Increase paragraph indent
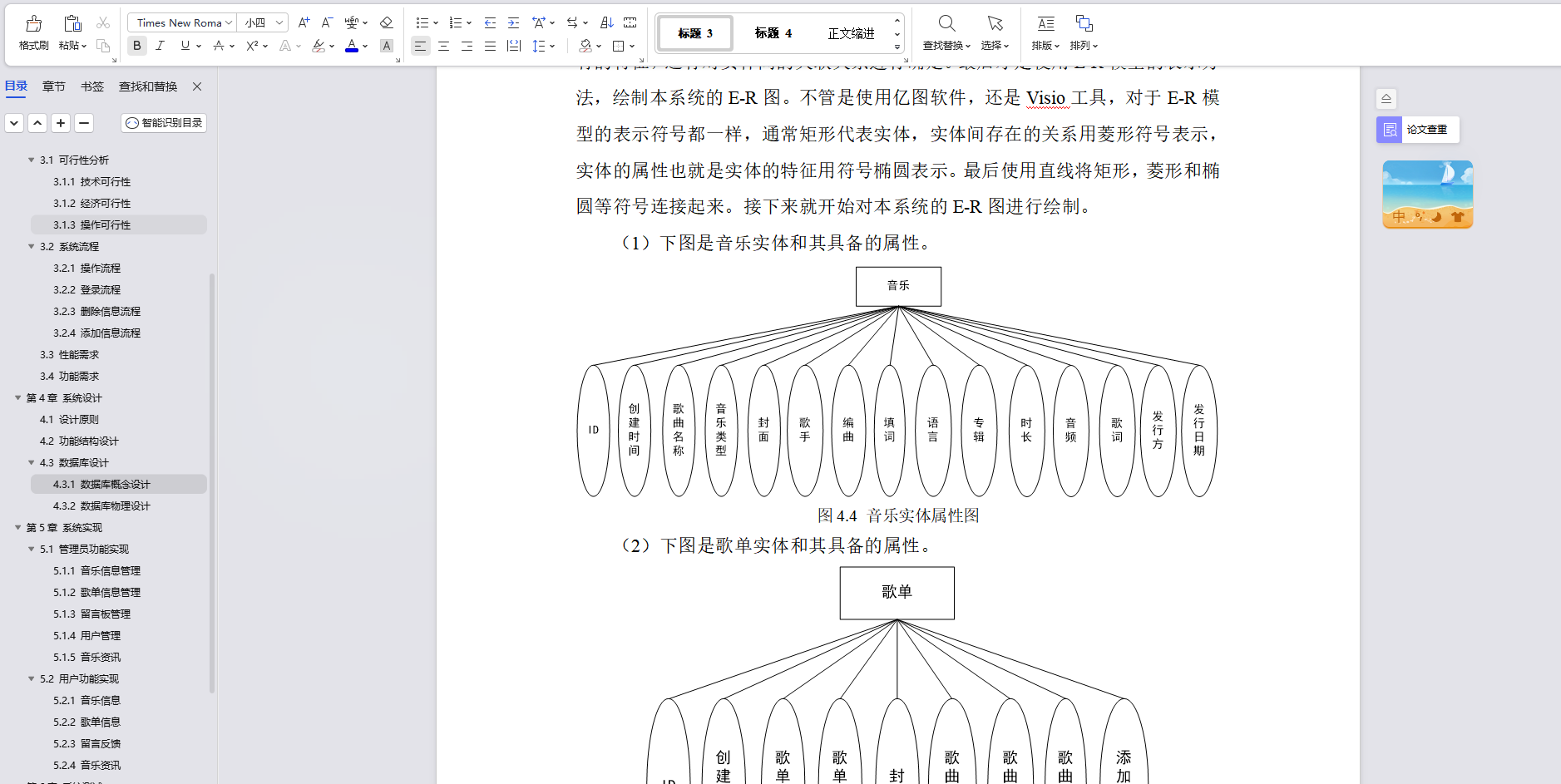 click(x=513, y=22)
